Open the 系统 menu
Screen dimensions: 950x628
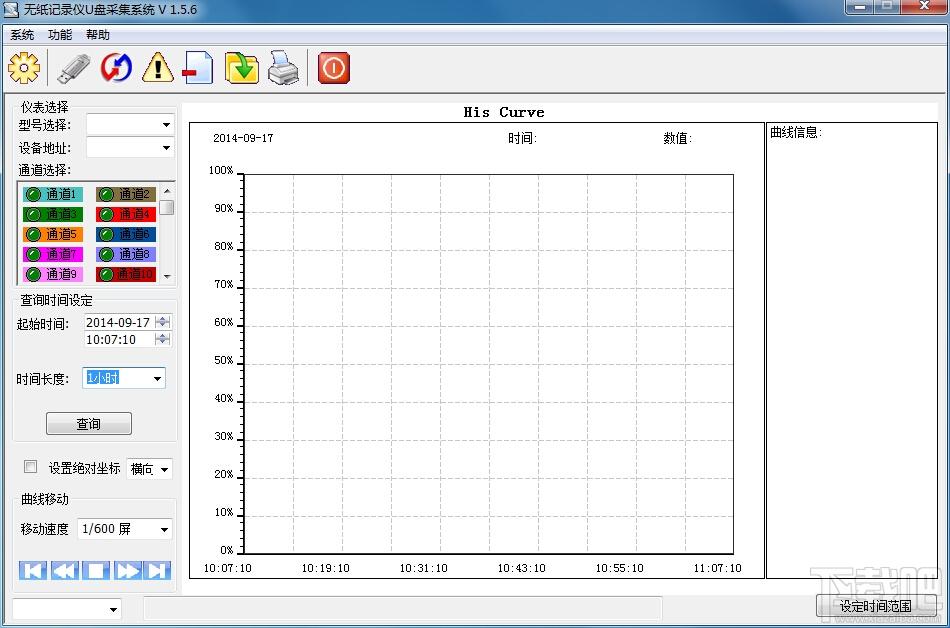click(x=22, y=35)
